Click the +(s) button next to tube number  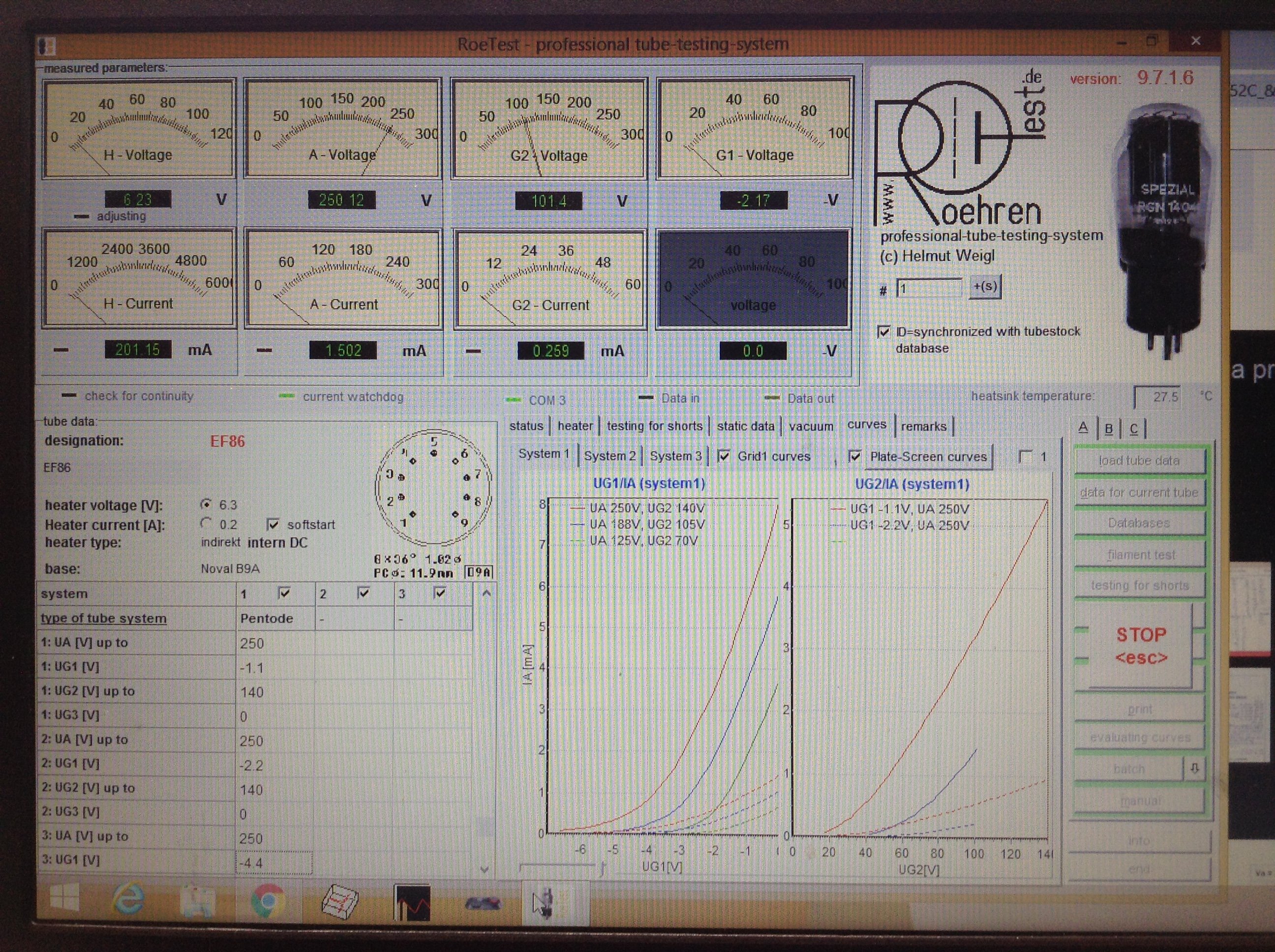tap(985, 286)
